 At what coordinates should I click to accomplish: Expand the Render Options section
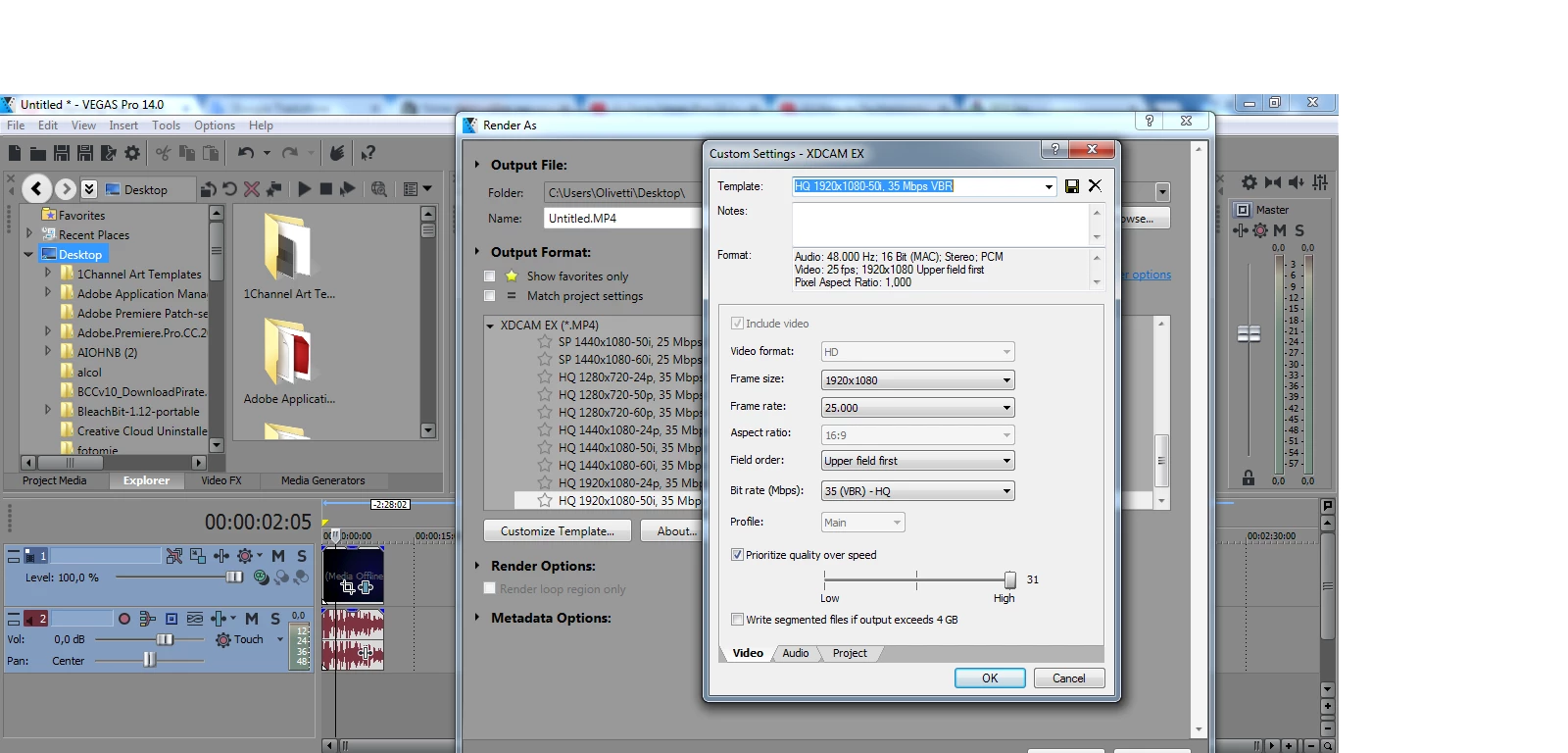click(x=477, y=566)
